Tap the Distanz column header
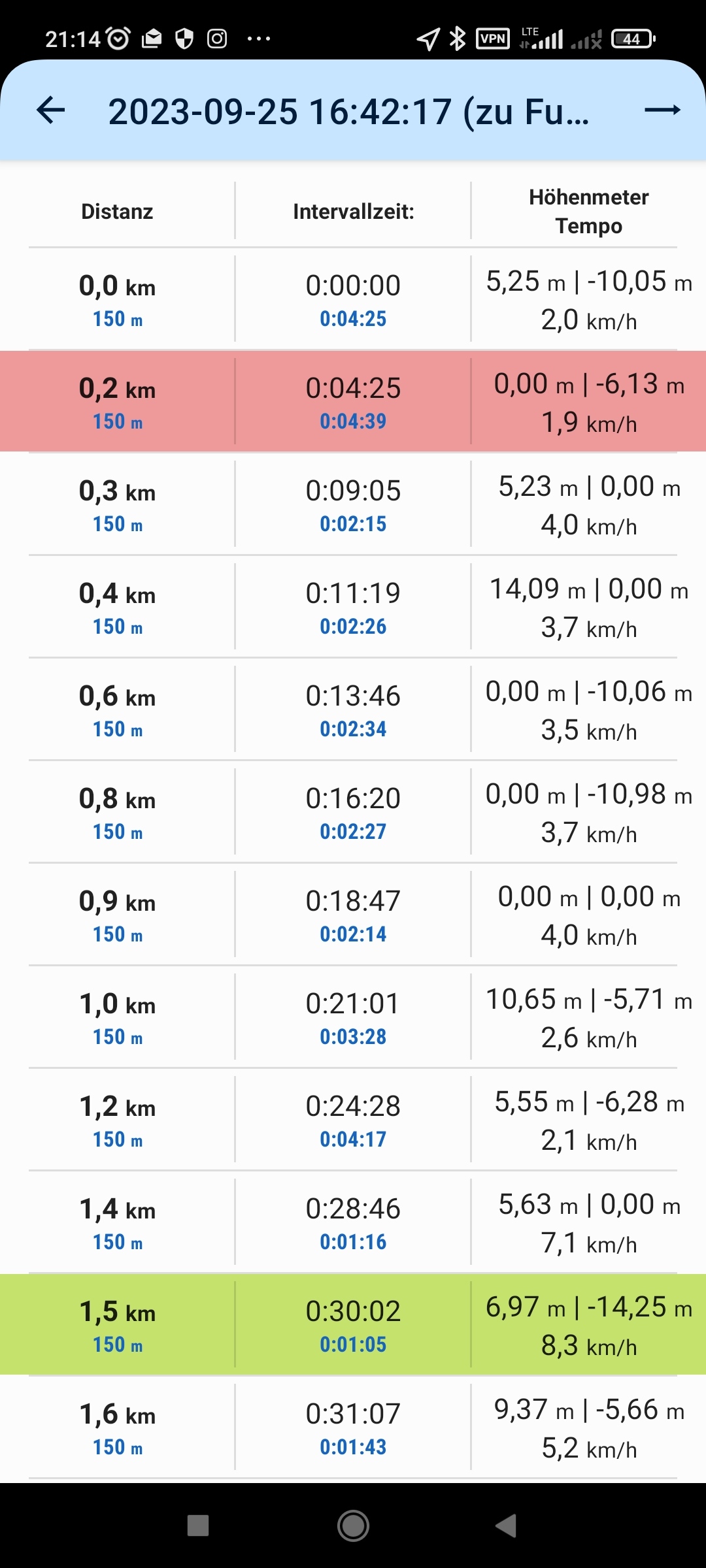706x1568 pixels. tap(118, 212)
